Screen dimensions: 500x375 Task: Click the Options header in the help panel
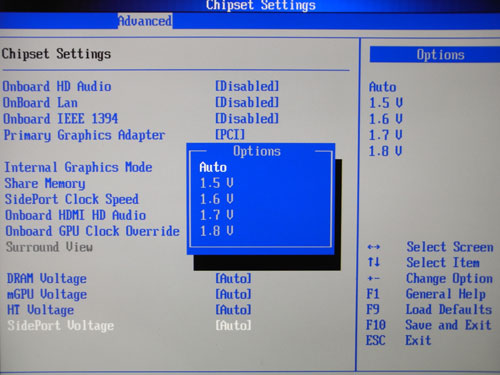(x=435, y=55)
